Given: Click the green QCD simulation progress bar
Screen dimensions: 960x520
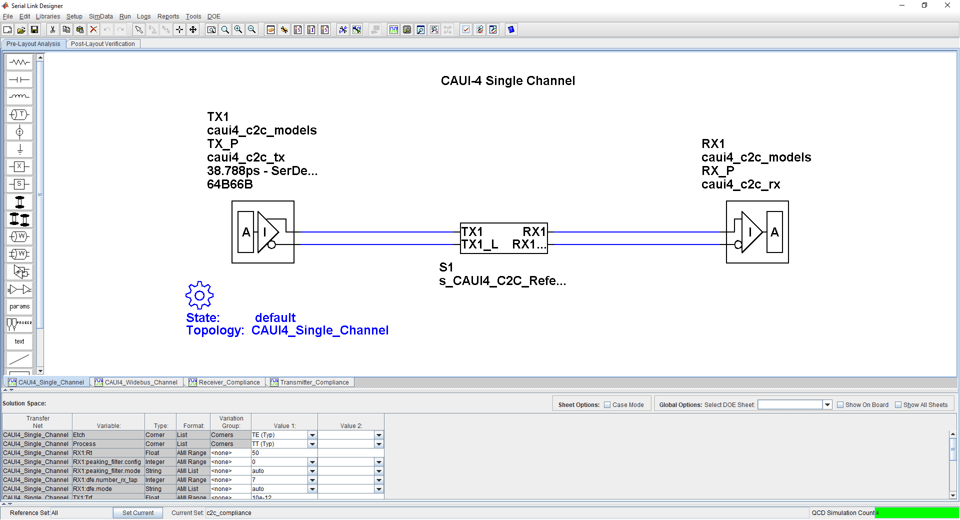Looking at the screenshot, I should 917,513.
